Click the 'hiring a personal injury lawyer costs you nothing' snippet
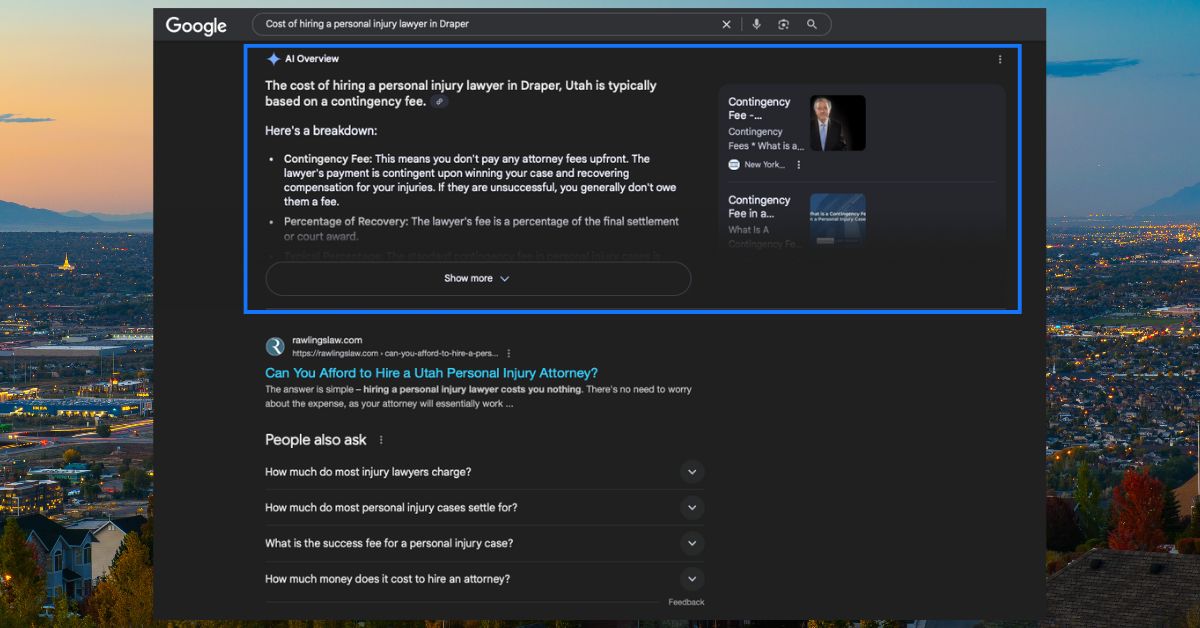 (473, 390)
